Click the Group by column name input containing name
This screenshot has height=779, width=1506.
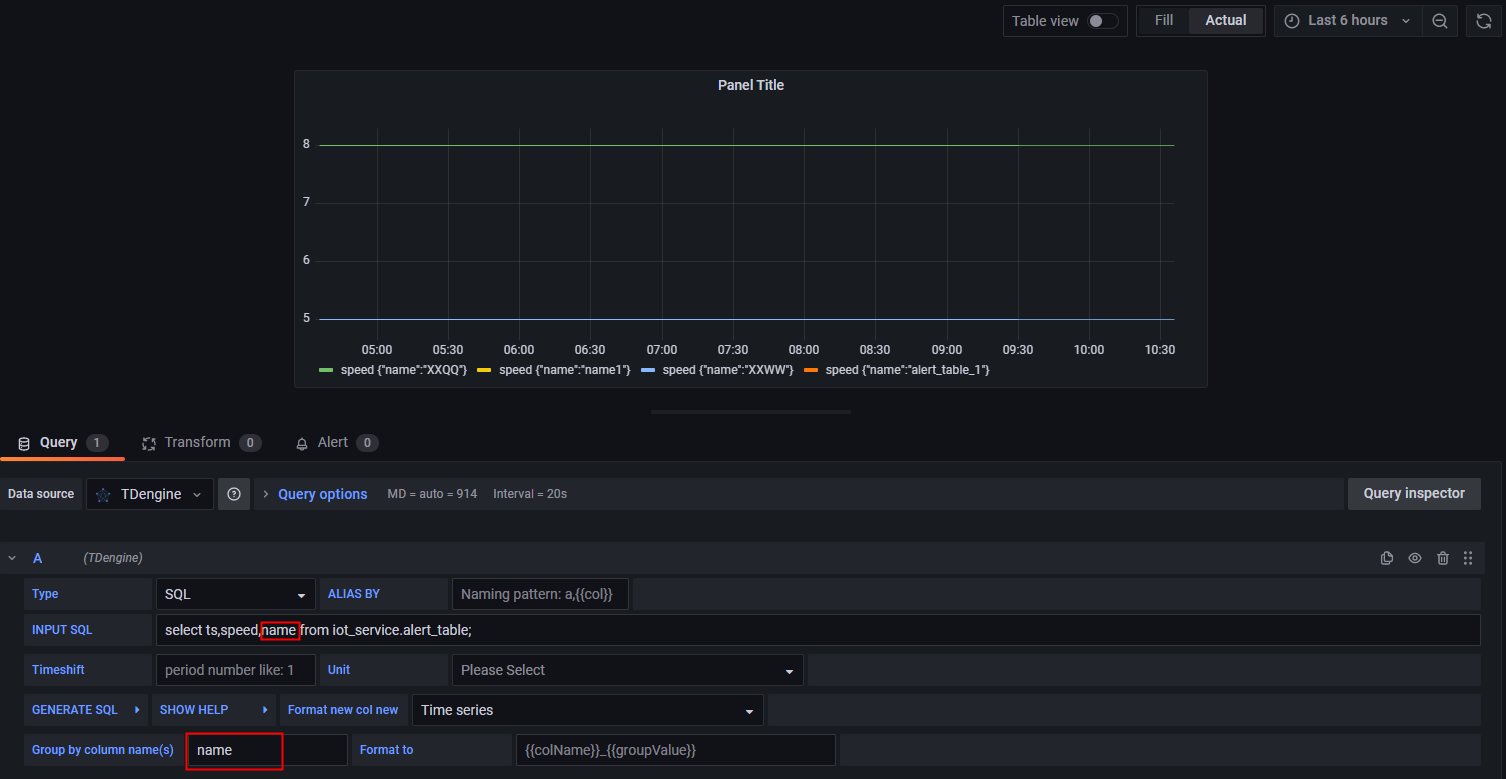pos(234,749)
